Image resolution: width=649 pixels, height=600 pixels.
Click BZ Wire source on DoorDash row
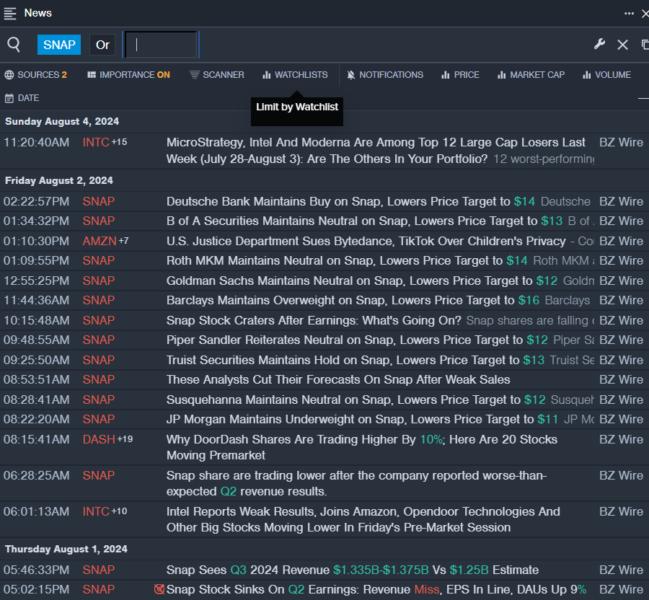click(x=621, y=439)
